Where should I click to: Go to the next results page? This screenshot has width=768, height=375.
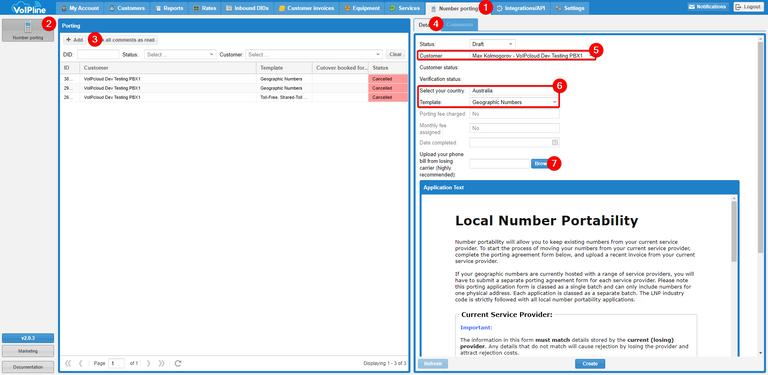pyautogui.click(x=148, y=363)
